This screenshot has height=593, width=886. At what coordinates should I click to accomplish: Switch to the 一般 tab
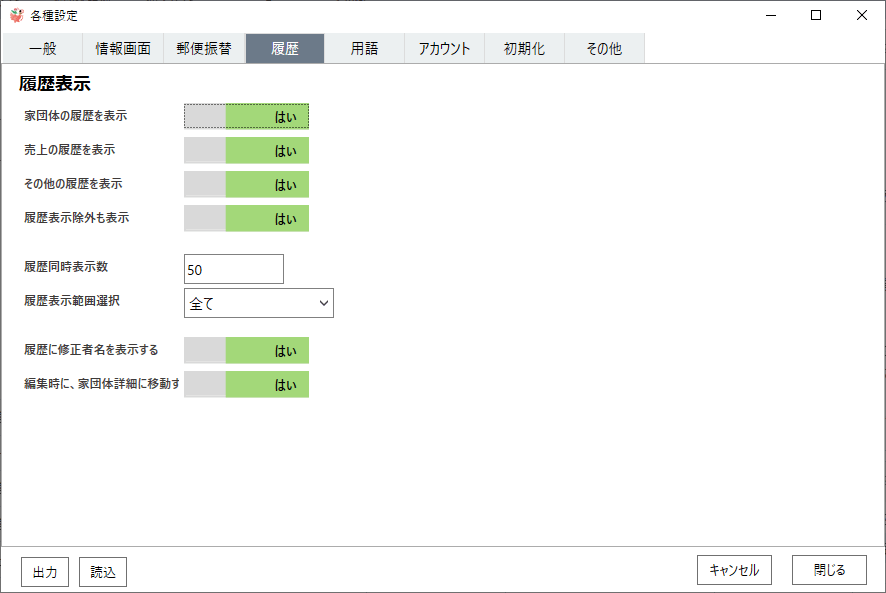(x=43, y=49)
